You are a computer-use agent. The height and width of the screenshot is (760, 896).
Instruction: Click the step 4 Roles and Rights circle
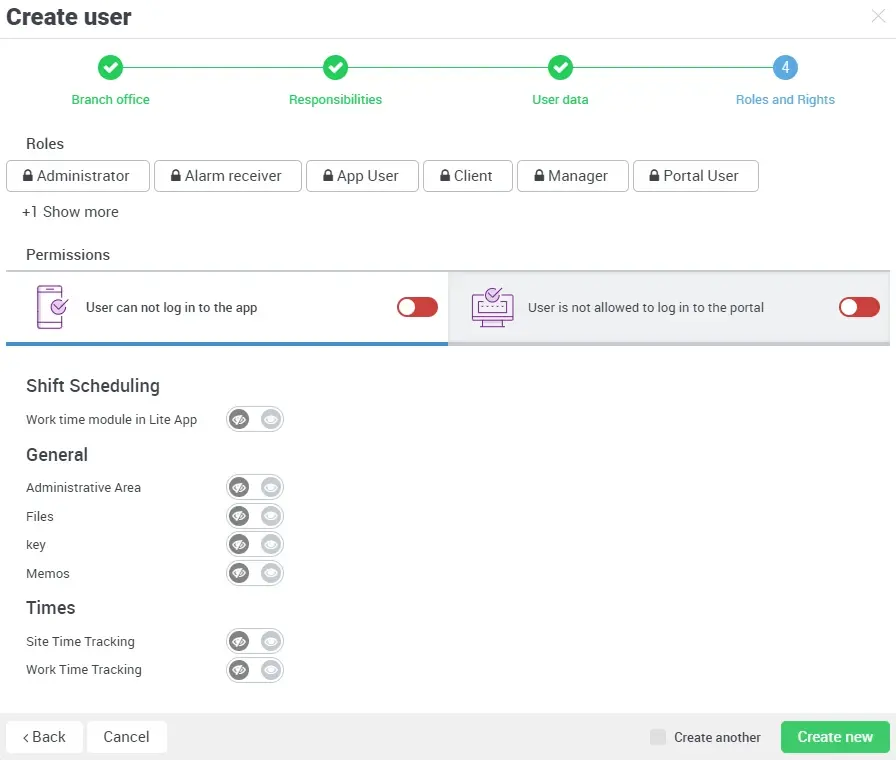(785, 68)
